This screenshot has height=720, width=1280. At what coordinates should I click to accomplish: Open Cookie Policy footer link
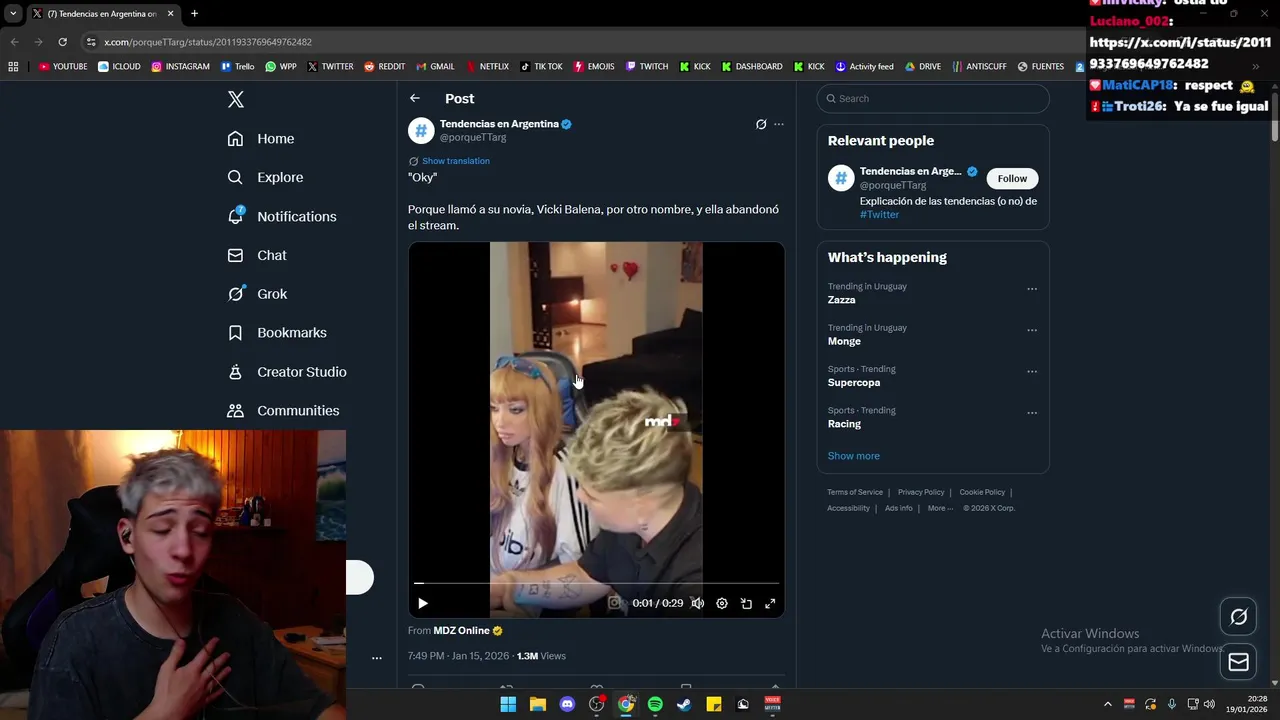click(982, 492)
